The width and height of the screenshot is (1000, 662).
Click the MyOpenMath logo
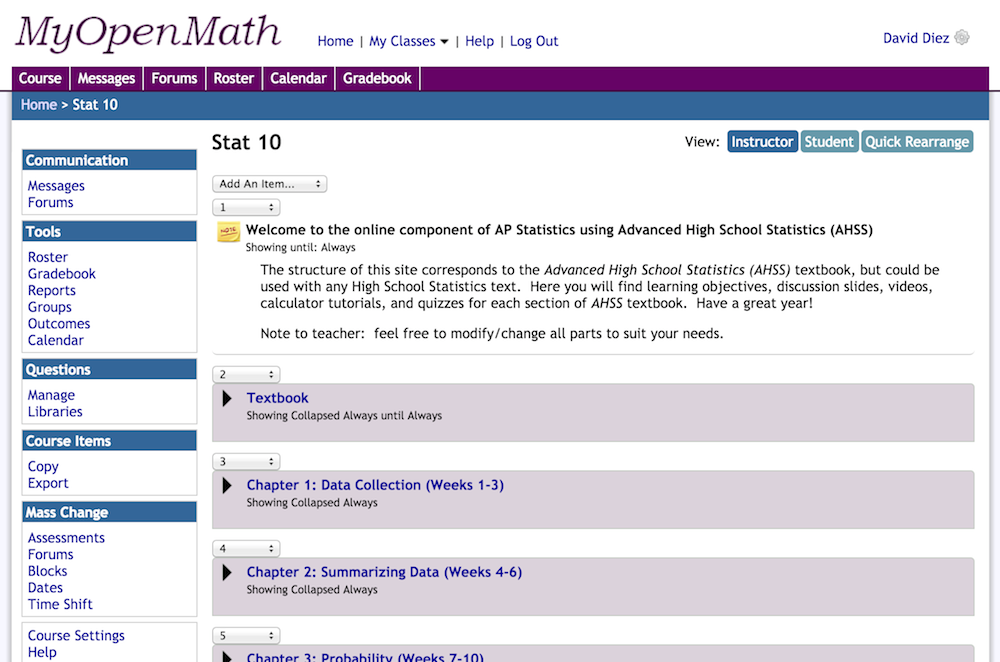[148, 33]
